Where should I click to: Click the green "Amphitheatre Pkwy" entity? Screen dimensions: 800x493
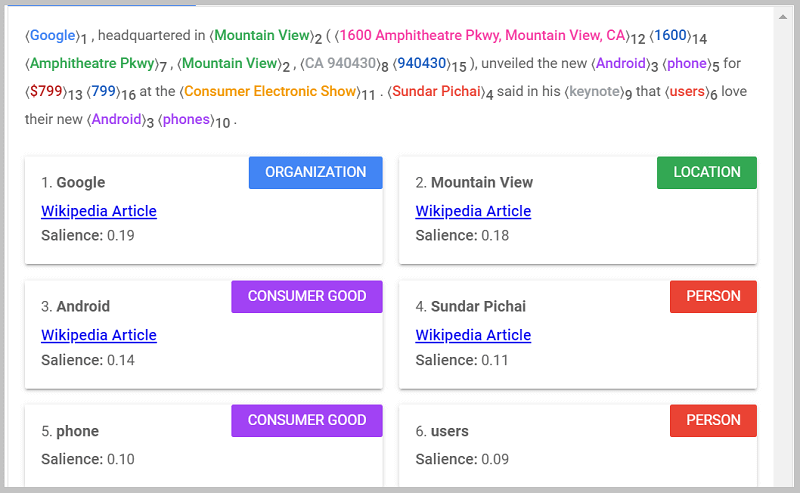pyautogui.click(x=94, y=64)
